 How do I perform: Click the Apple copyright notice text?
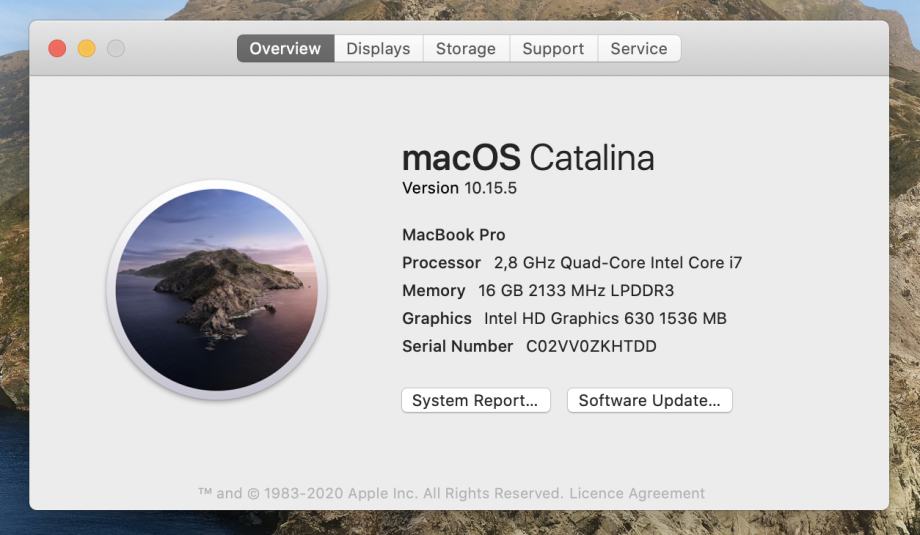pyautogui.click(x=380, y=494)
